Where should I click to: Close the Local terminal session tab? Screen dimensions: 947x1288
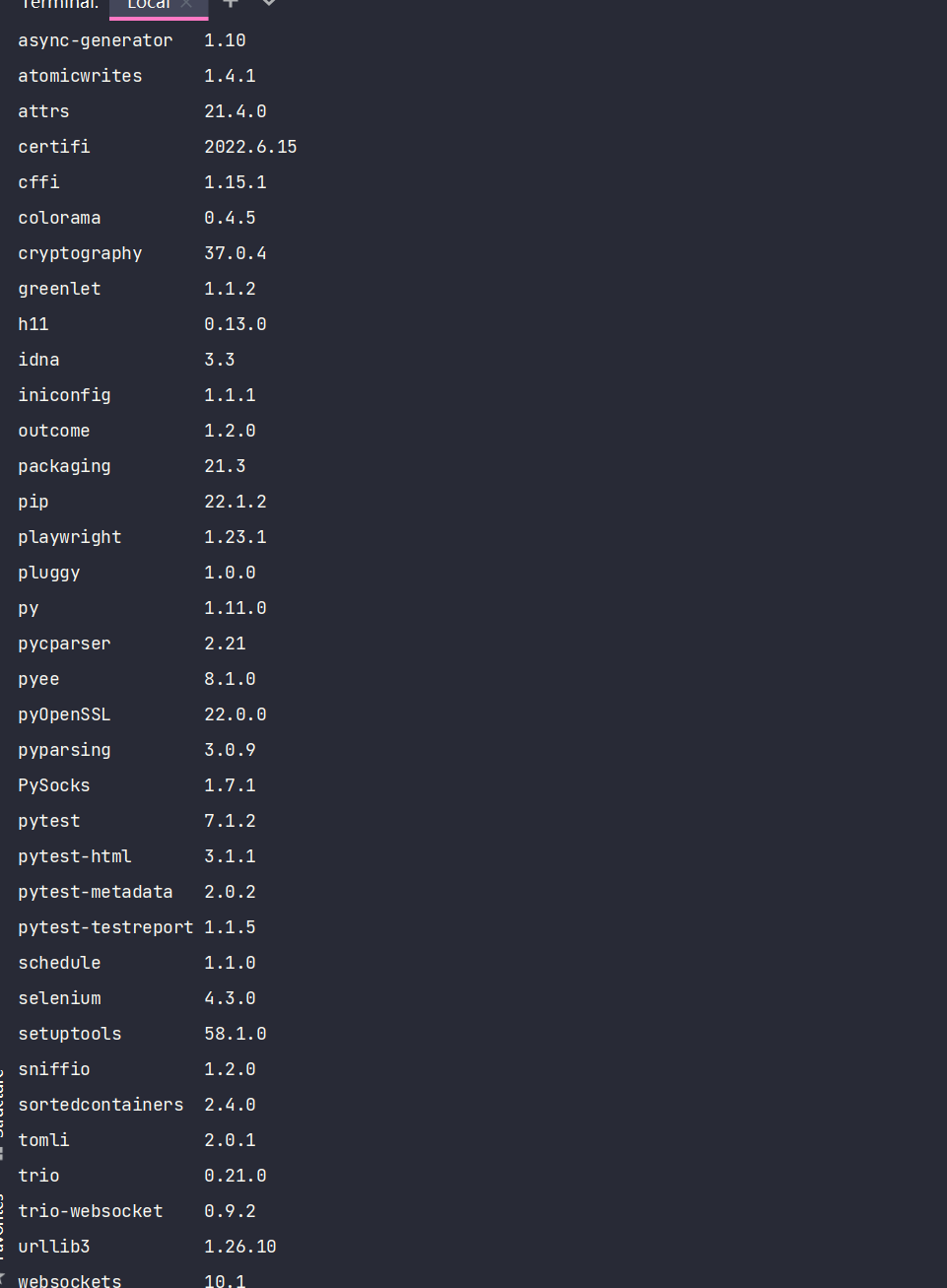click(186, 4)
